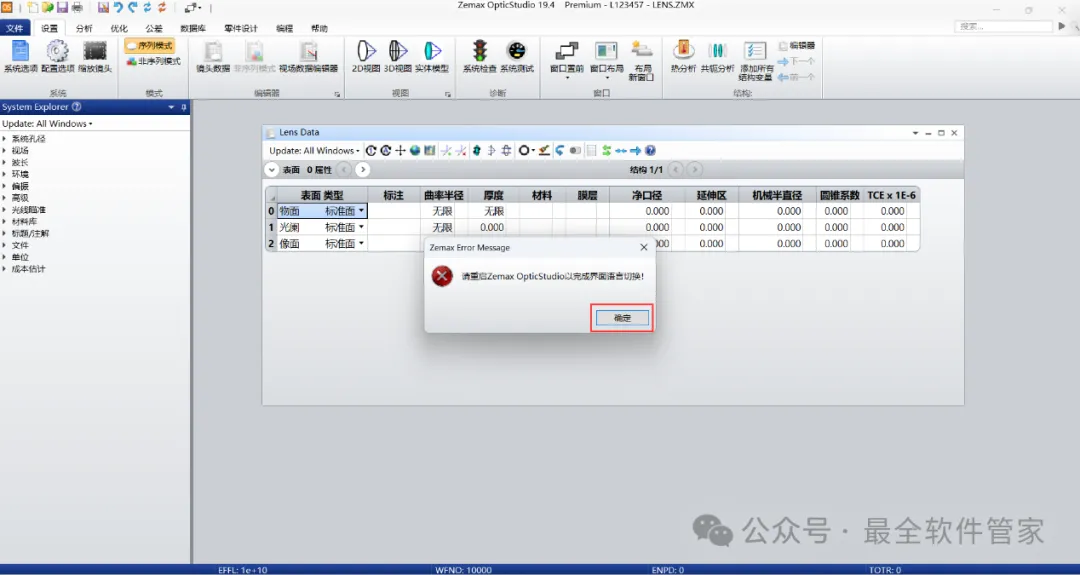Open Update: All Windows dropdown in Lens Data
The width and height of the screenshot is (1080, 575).
pyautogui.click(x=314, y=150)
